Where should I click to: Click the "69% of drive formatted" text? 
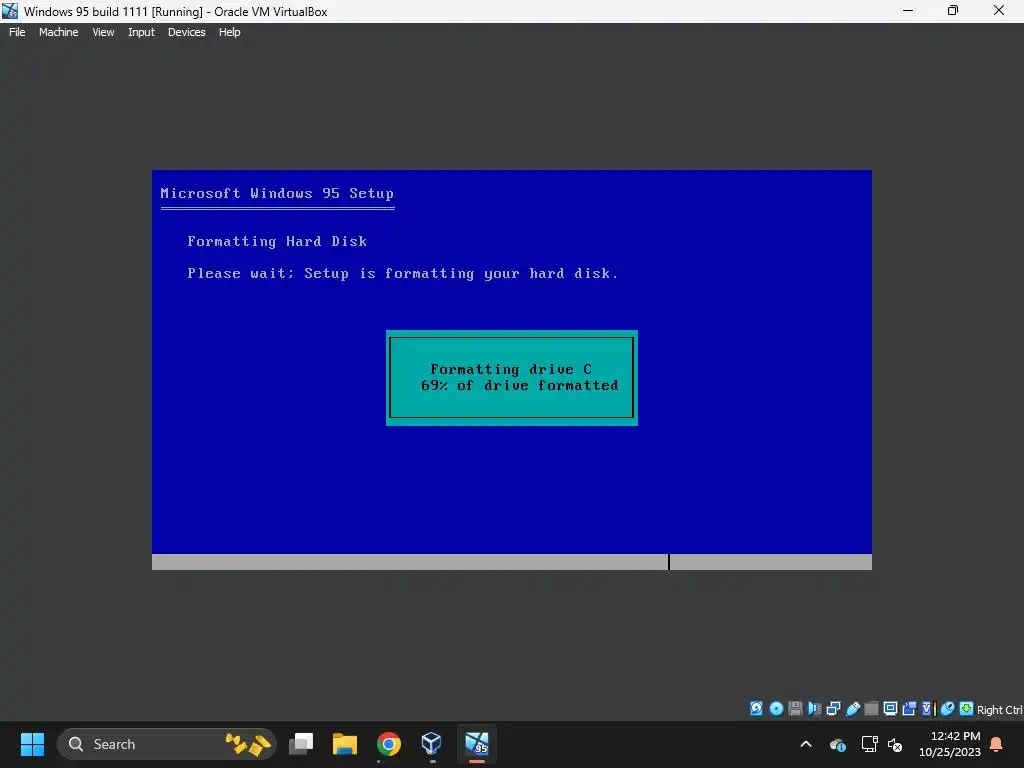pyautogui.click(x=519, y=385)
